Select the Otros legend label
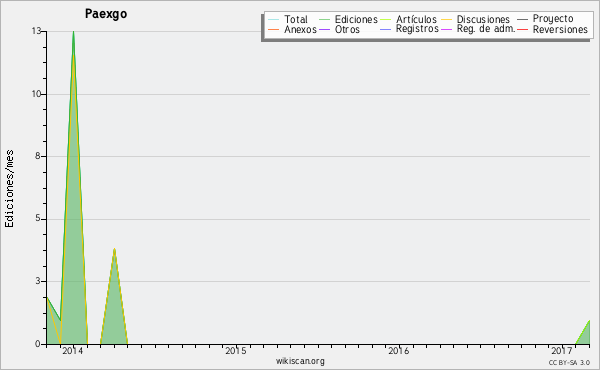The image size is (600, 370). [347, 29]
